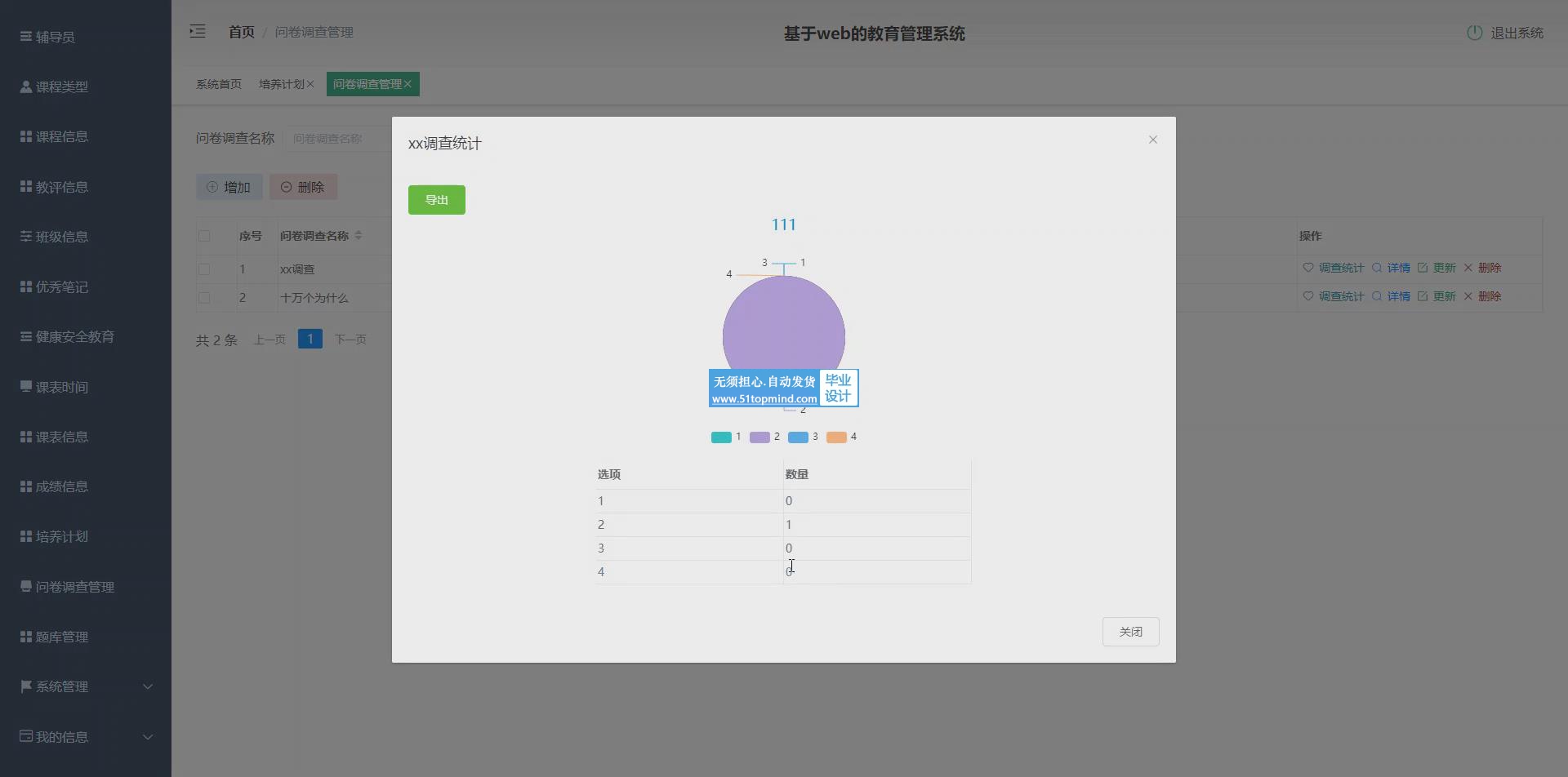Image resolution: width=1568 pixels, height=777 pixels.
Task: Click the 关闭 button in dialog
Action: 1130,632
